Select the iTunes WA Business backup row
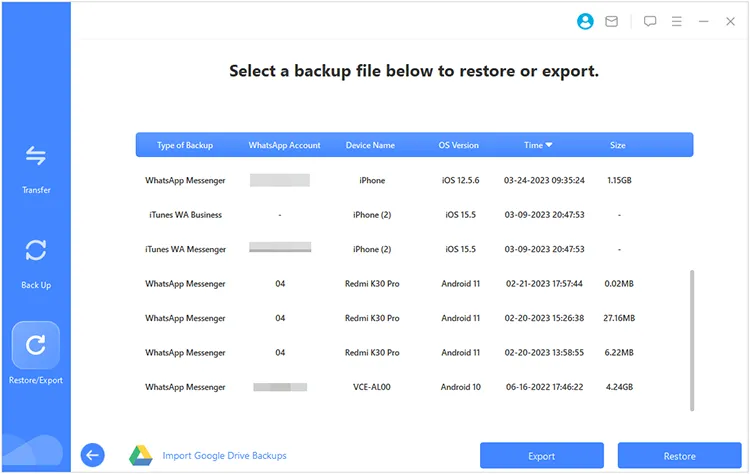 [x=414, y=215]
